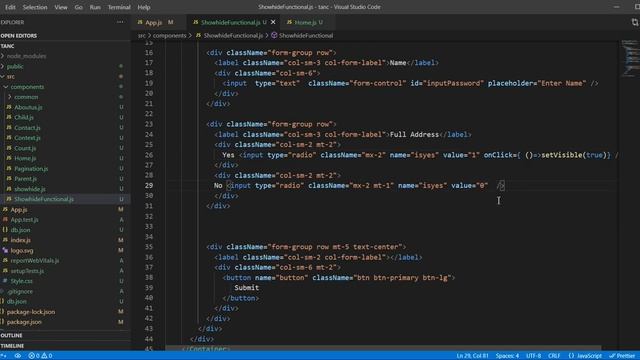
Task: Click the horizontal editor scrollbar
Action: pyautogui.click(x=383, y=348)
